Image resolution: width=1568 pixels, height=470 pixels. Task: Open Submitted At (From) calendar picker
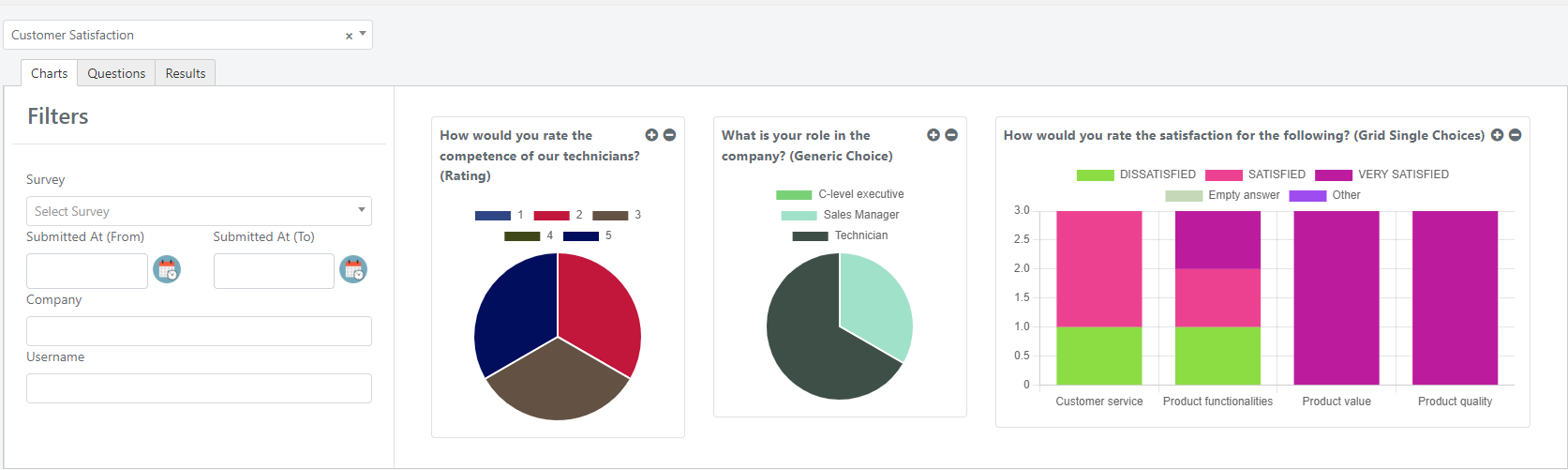[x=167, y=270]
